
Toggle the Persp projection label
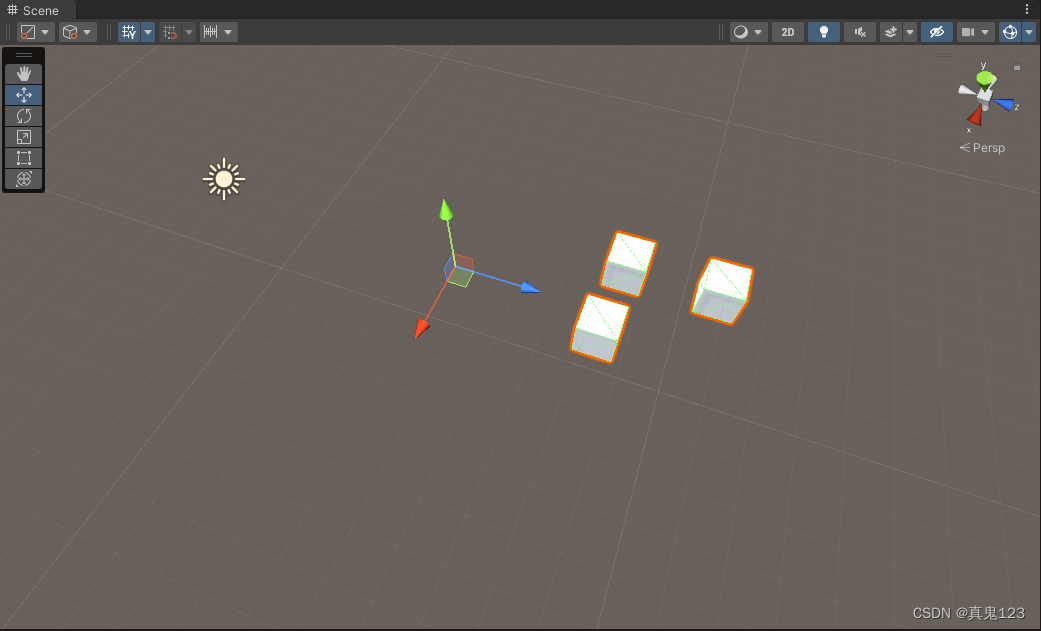pos(982,147)
